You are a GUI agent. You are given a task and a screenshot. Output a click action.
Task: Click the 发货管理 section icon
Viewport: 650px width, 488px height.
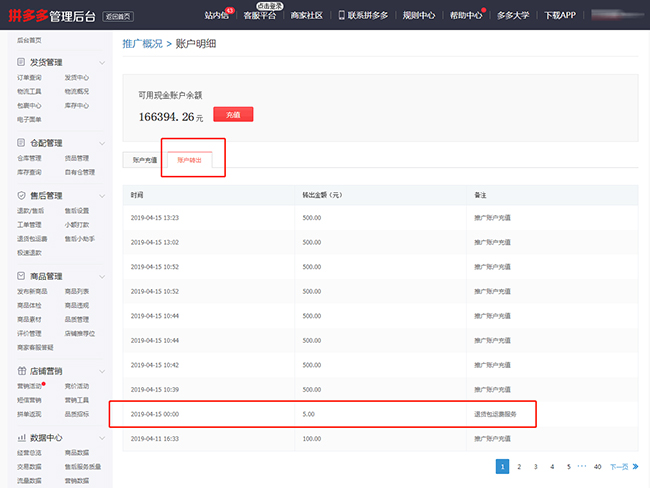click(x=21, y=62)
